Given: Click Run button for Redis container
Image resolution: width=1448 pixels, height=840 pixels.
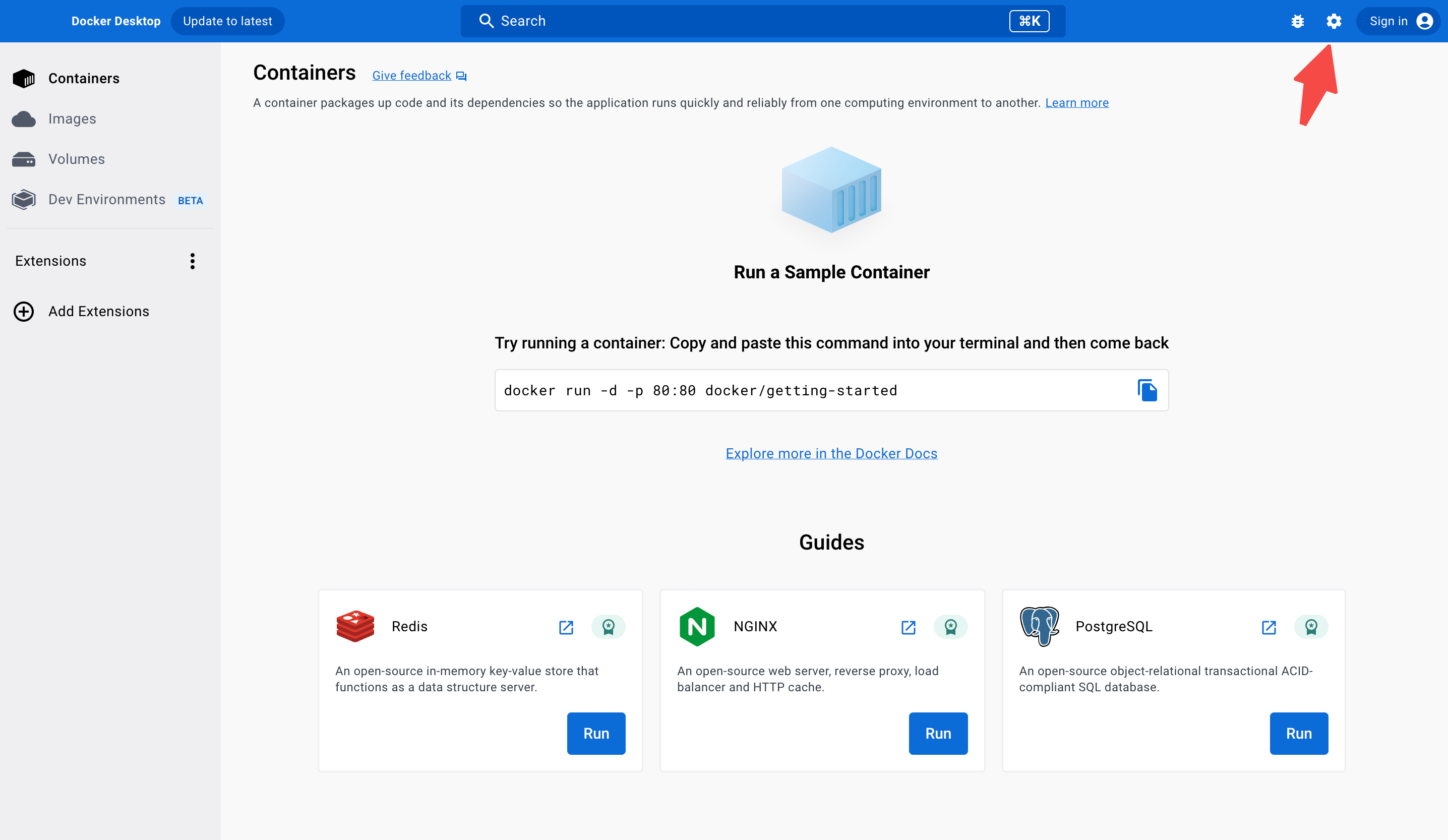Looking at the screenshot, I should 596,733.
